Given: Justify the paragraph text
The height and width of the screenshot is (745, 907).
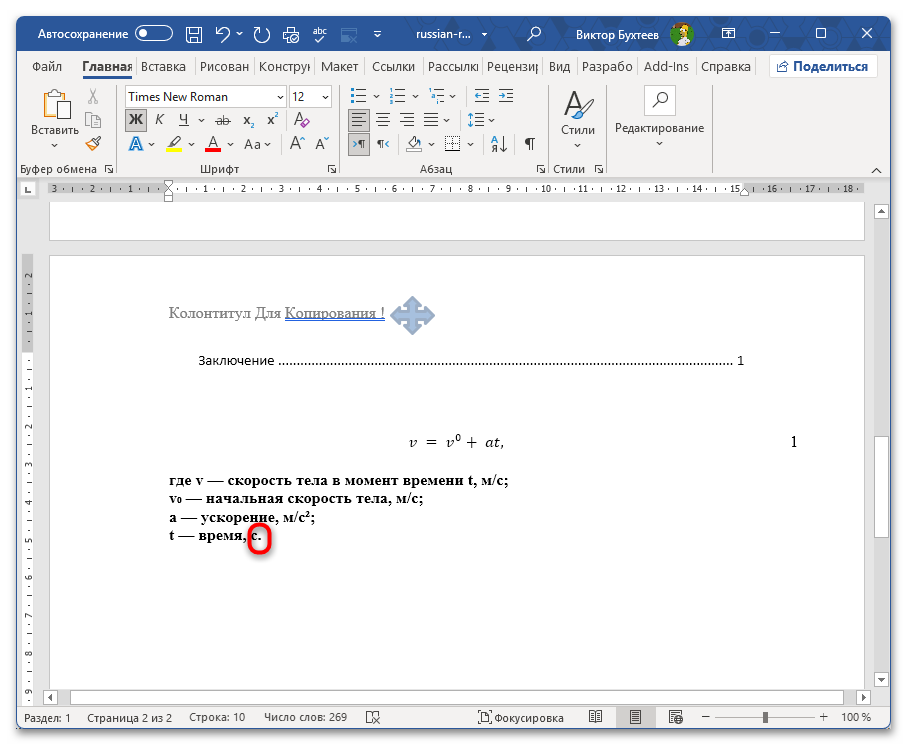Looking at the screenshot, I should (431, 120).
